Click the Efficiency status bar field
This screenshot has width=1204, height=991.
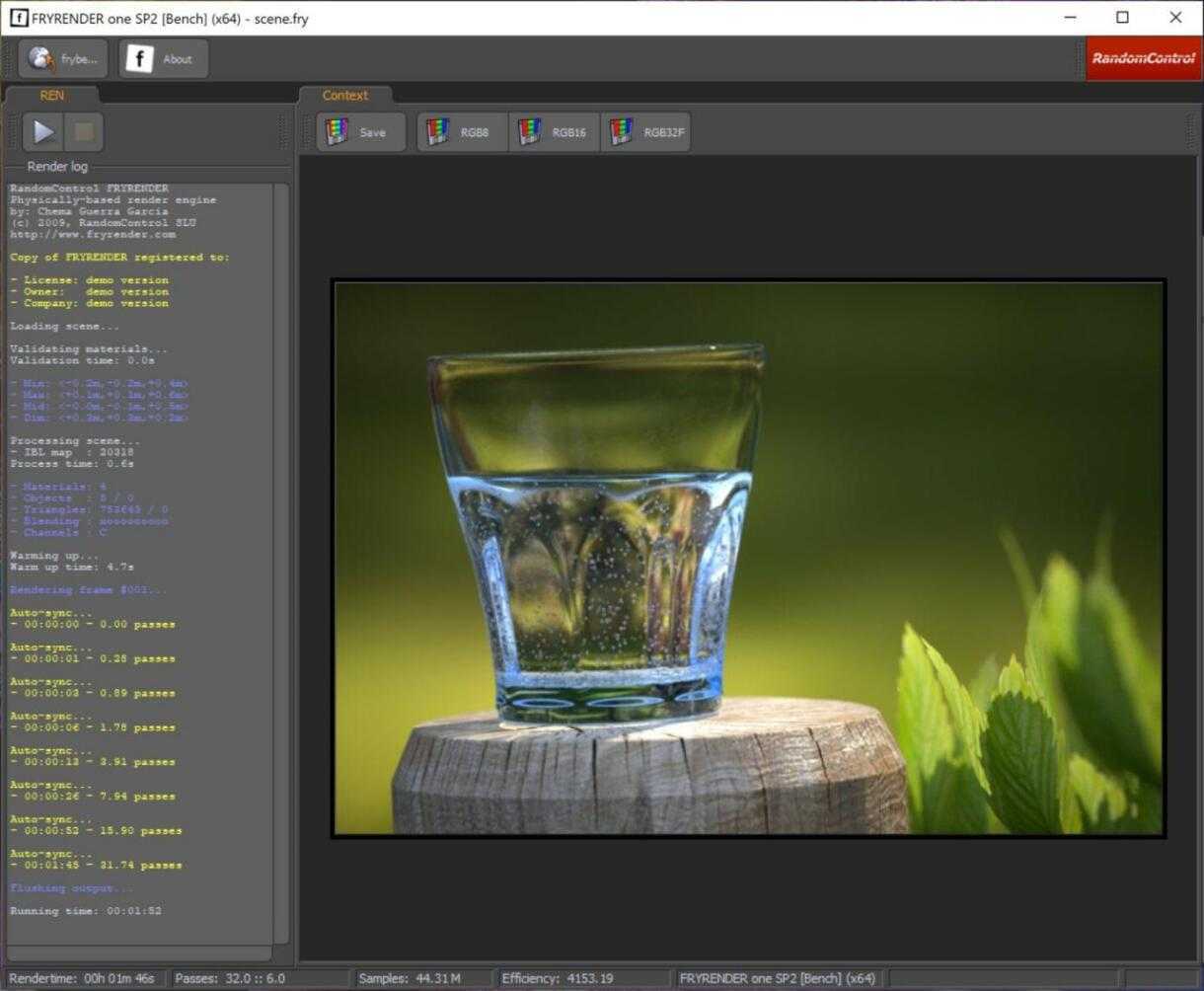click(558, 978)
